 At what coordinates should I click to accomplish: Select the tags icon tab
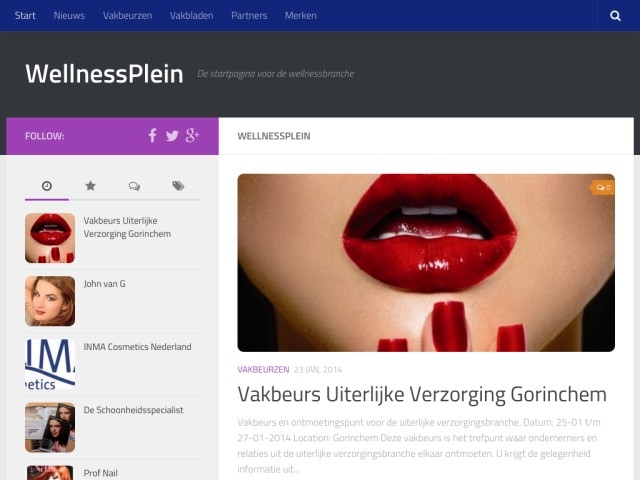pos(178,186)
